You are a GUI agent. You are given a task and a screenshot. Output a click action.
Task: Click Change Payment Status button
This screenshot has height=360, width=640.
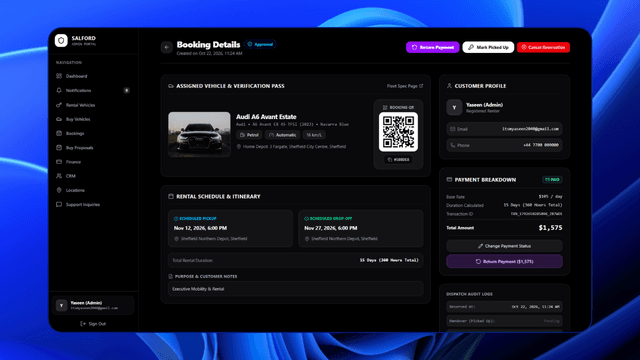(x=504, y=246)
